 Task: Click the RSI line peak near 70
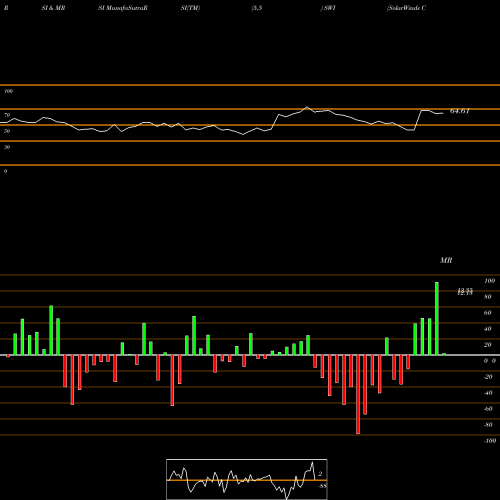click(307, 107)
